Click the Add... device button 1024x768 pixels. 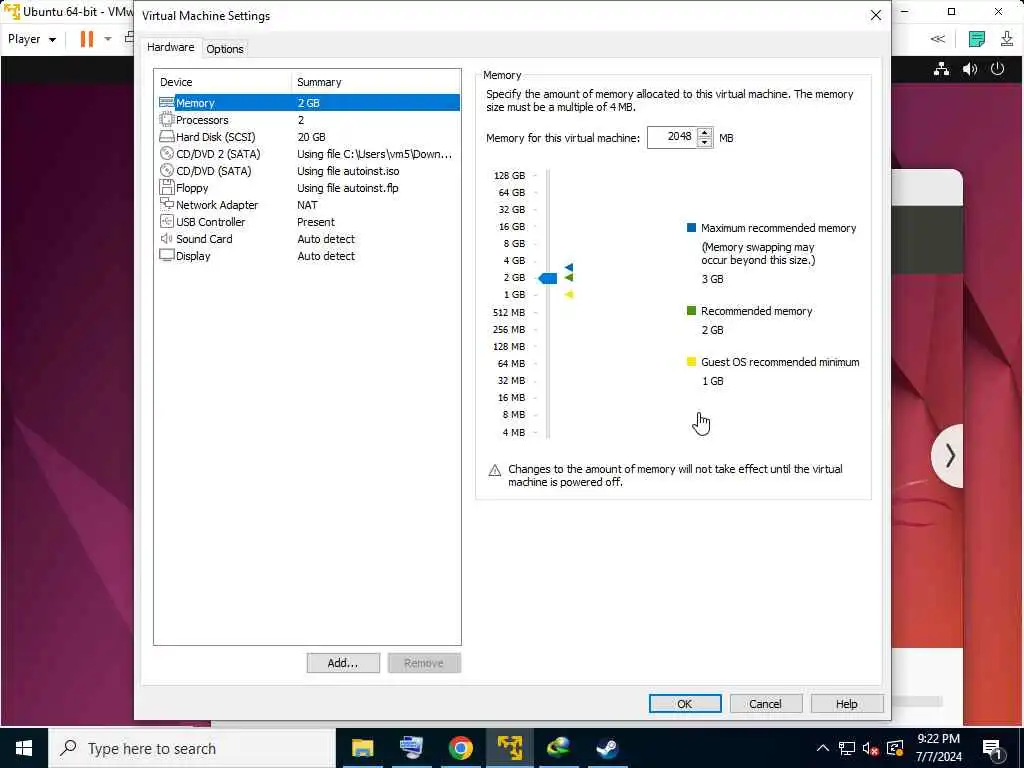click(343, 663)
